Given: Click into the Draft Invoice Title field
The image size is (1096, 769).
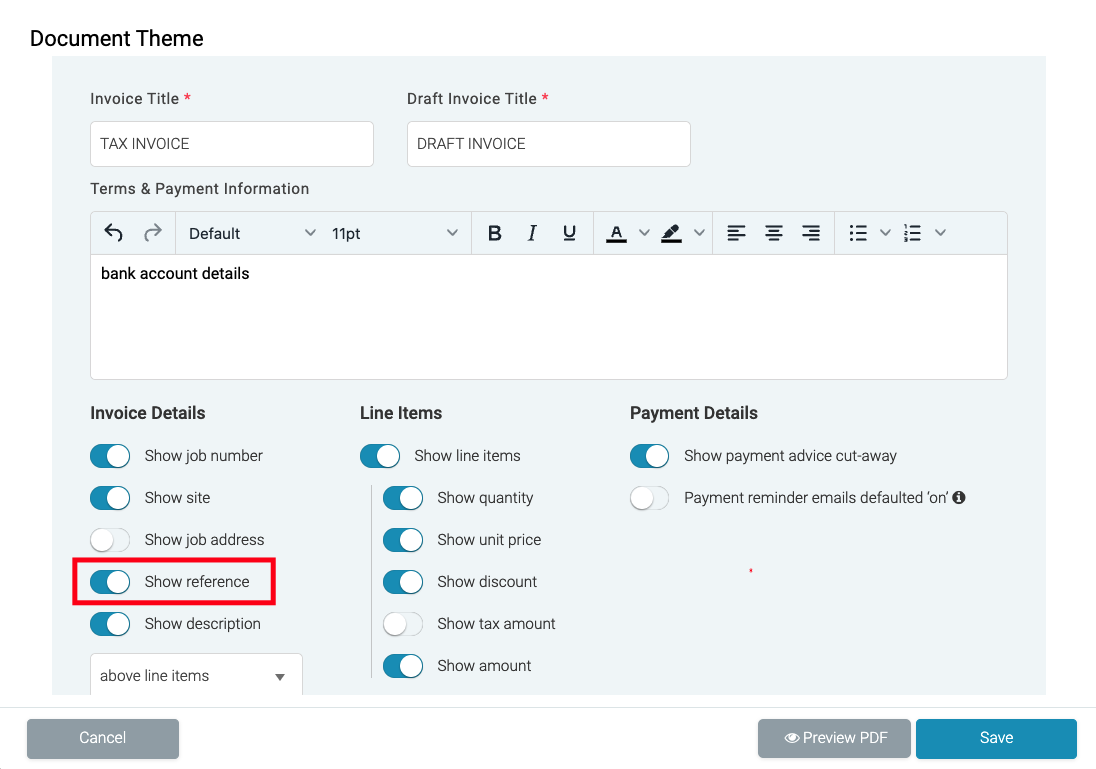Looking at the screenshot, I should (x=549, y=144).
